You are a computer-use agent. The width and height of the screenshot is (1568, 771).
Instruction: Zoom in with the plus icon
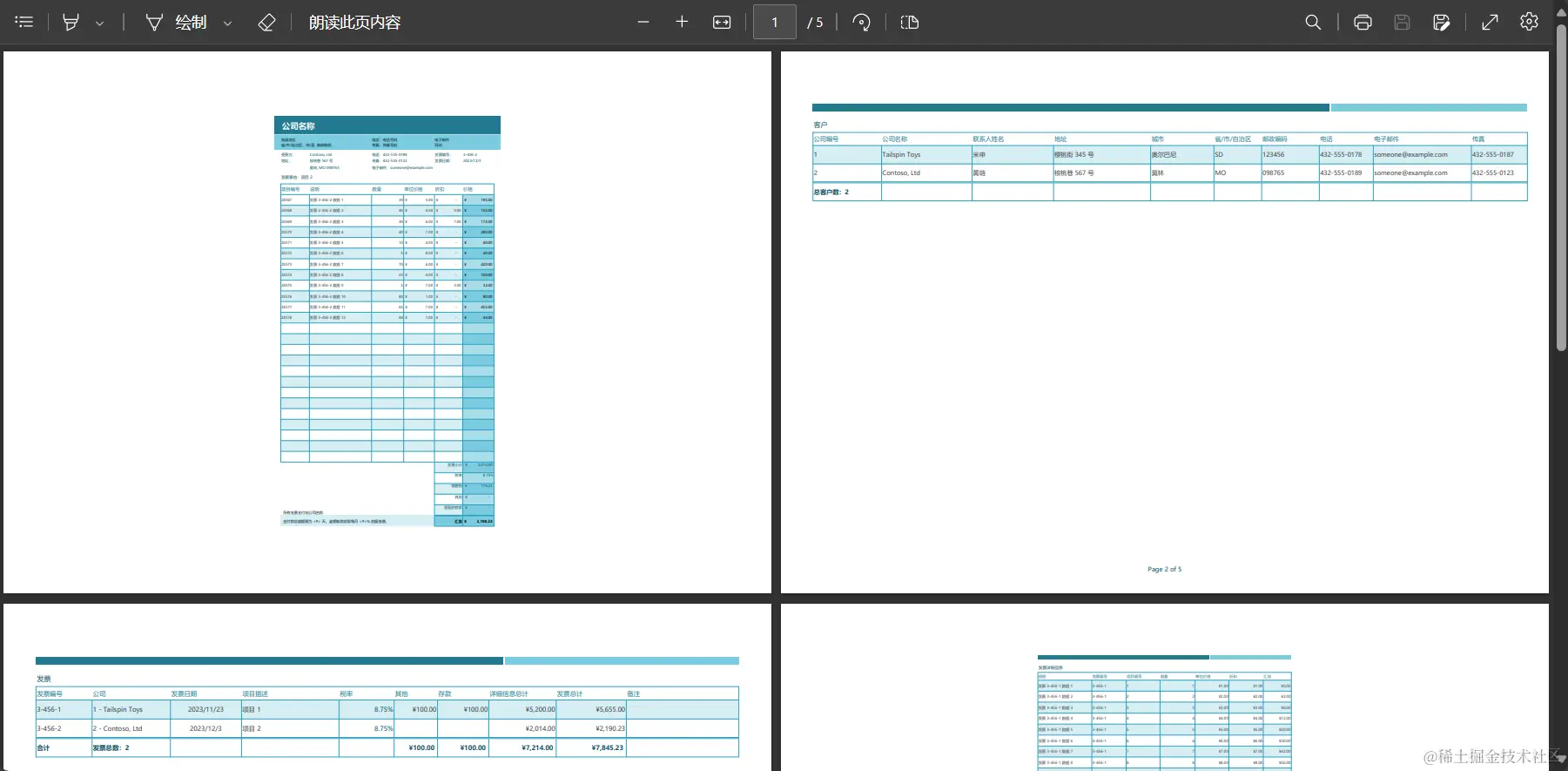[x=682, y=22]
